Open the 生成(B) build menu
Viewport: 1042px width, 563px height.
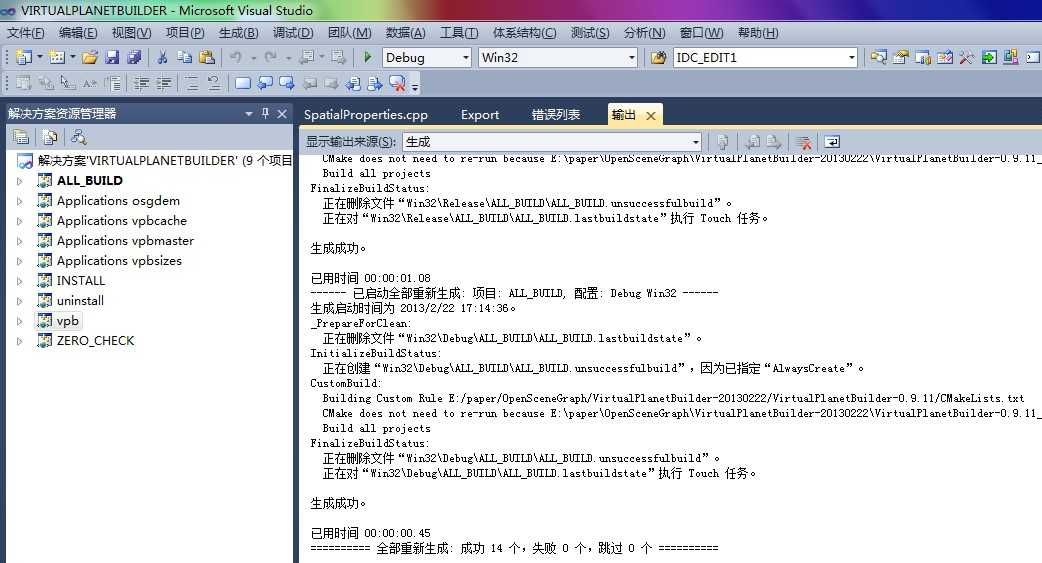point(238,33)
